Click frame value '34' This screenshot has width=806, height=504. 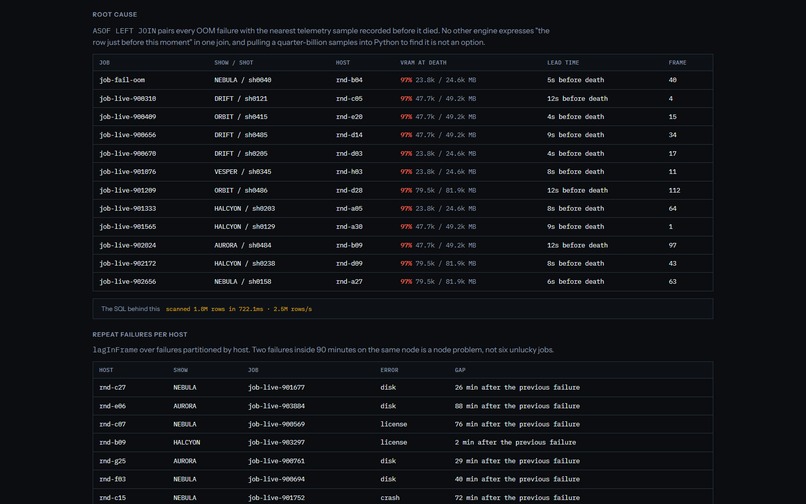click(x=672, y=135)
